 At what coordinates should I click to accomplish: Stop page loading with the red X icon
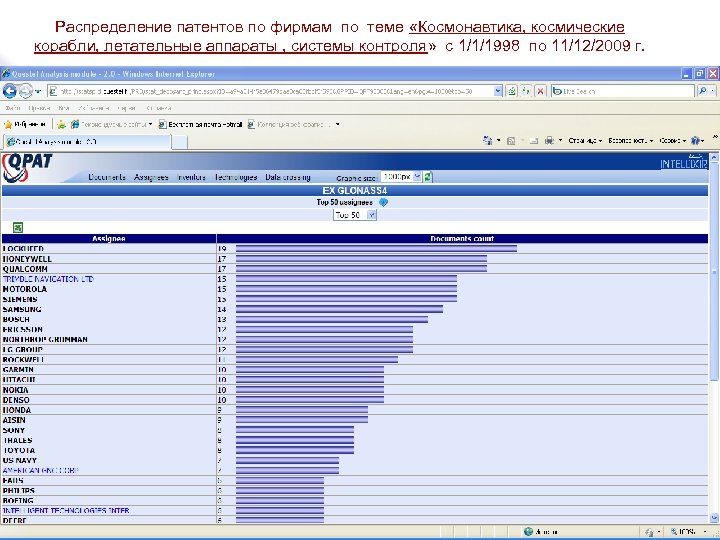tap(540, 91)
